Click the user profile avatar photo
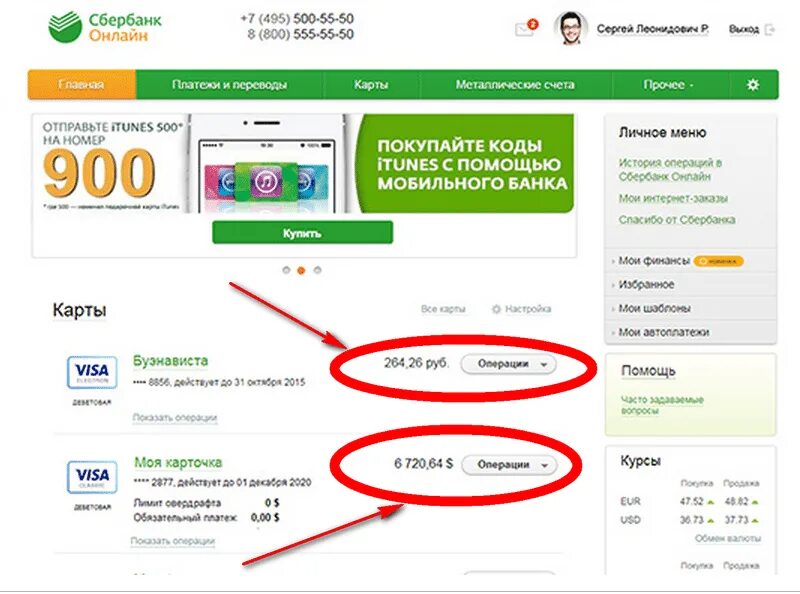Screen dimensions: 800x594 click(570, 29)
